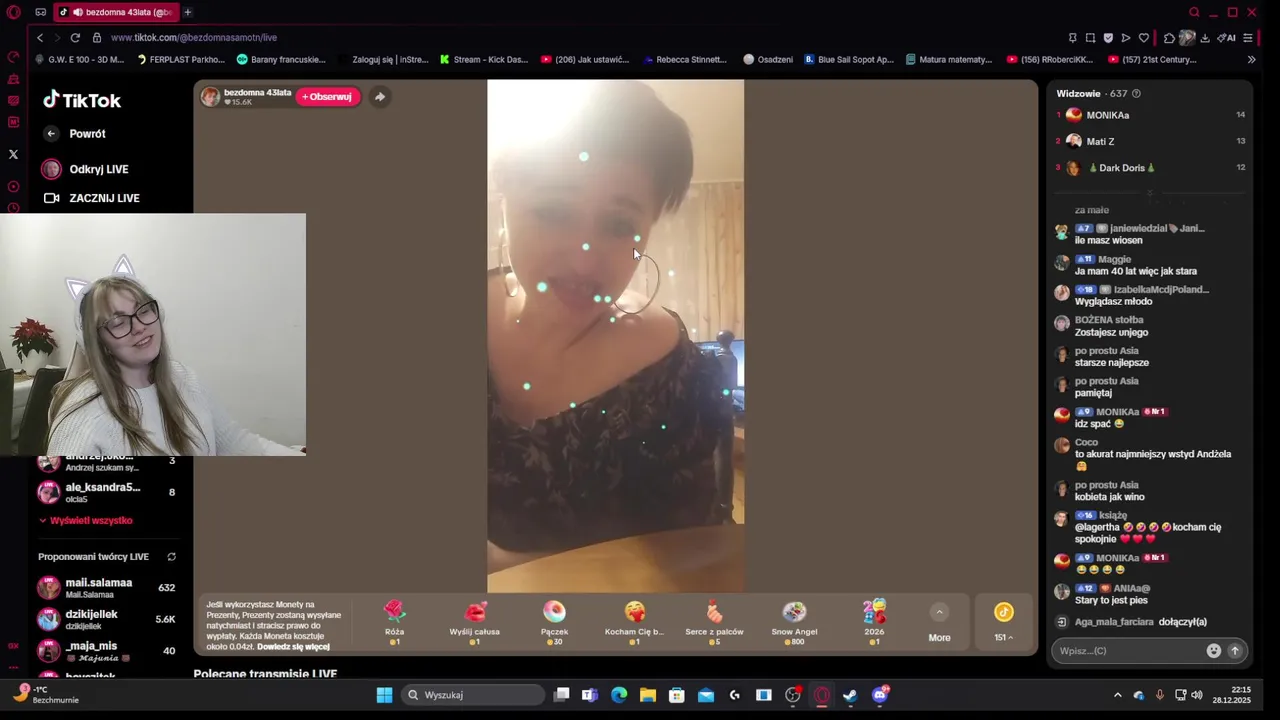
Task: Expand gift list with More arrow
Action: [939, 622]
